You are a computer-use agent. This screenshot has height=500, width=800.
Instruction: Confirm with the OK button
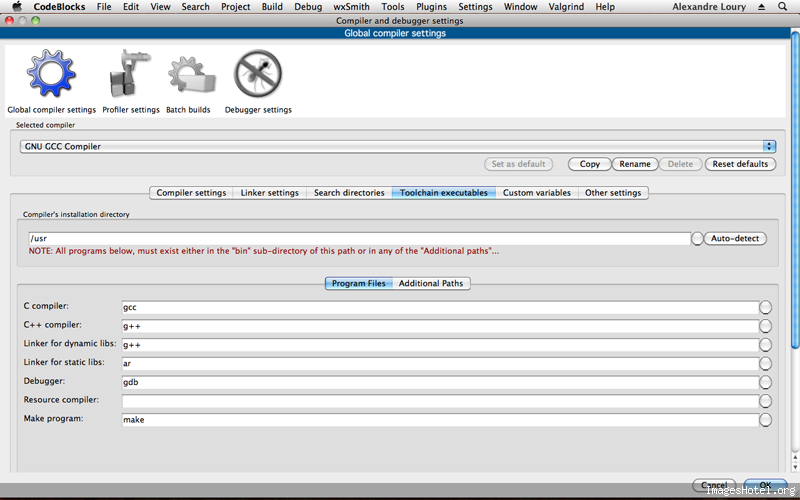coord(765,485)
